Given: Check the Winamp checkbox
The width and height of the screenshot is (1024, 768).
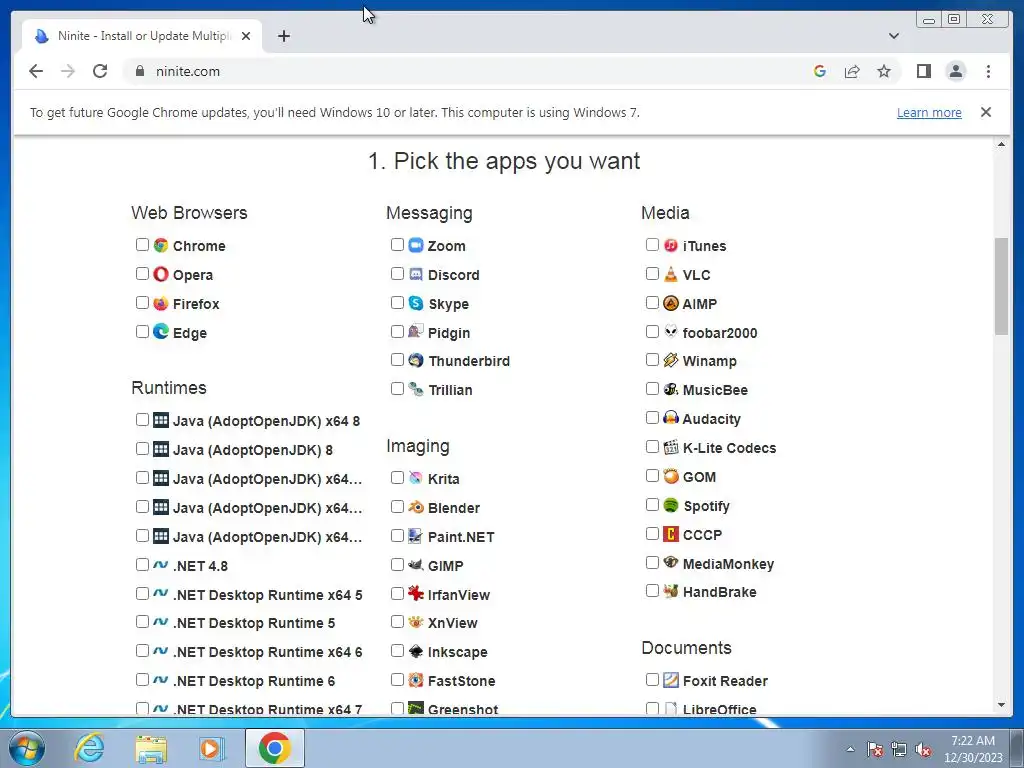Looking at the screenshot, I should 652,359.
